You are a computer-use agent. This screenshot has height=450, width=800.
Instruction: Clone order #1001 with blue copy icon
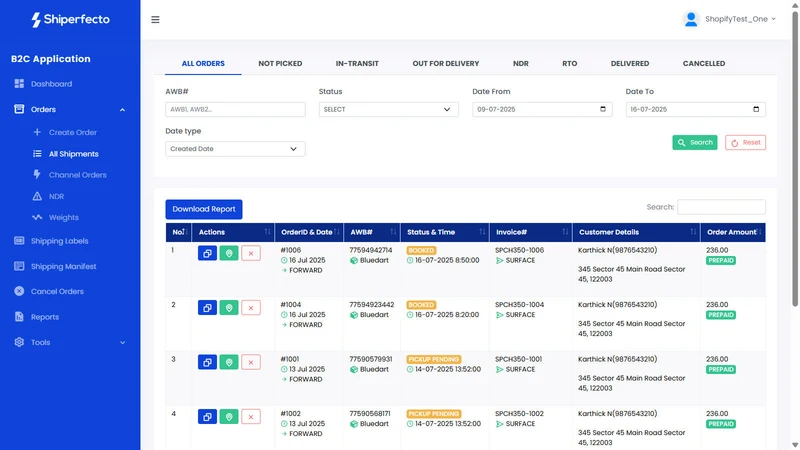coord(207,362)
